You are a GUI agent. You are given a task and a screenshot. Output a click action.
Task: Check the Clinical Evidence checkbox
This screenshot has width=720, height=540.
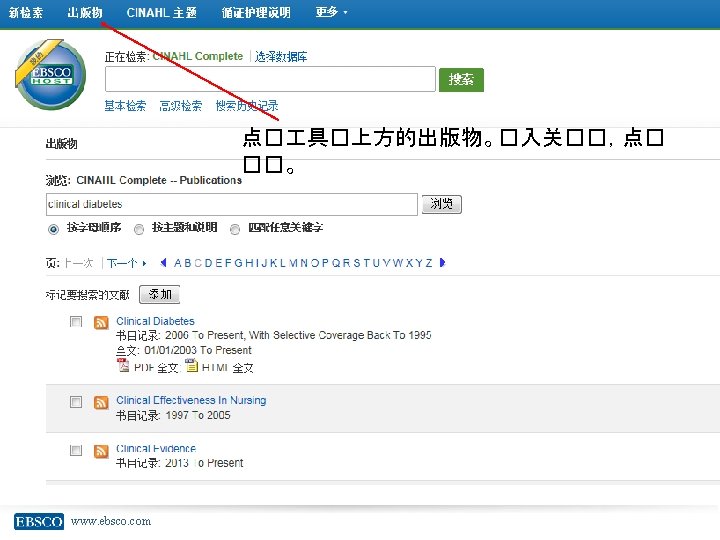(76, 450)
